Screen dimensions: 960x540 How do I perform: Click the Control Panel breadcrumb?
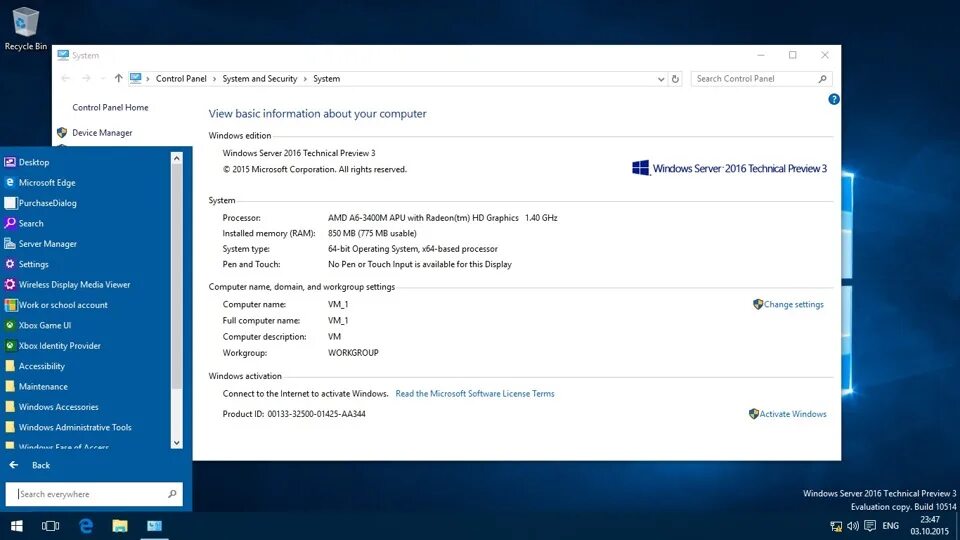point(181,79)
